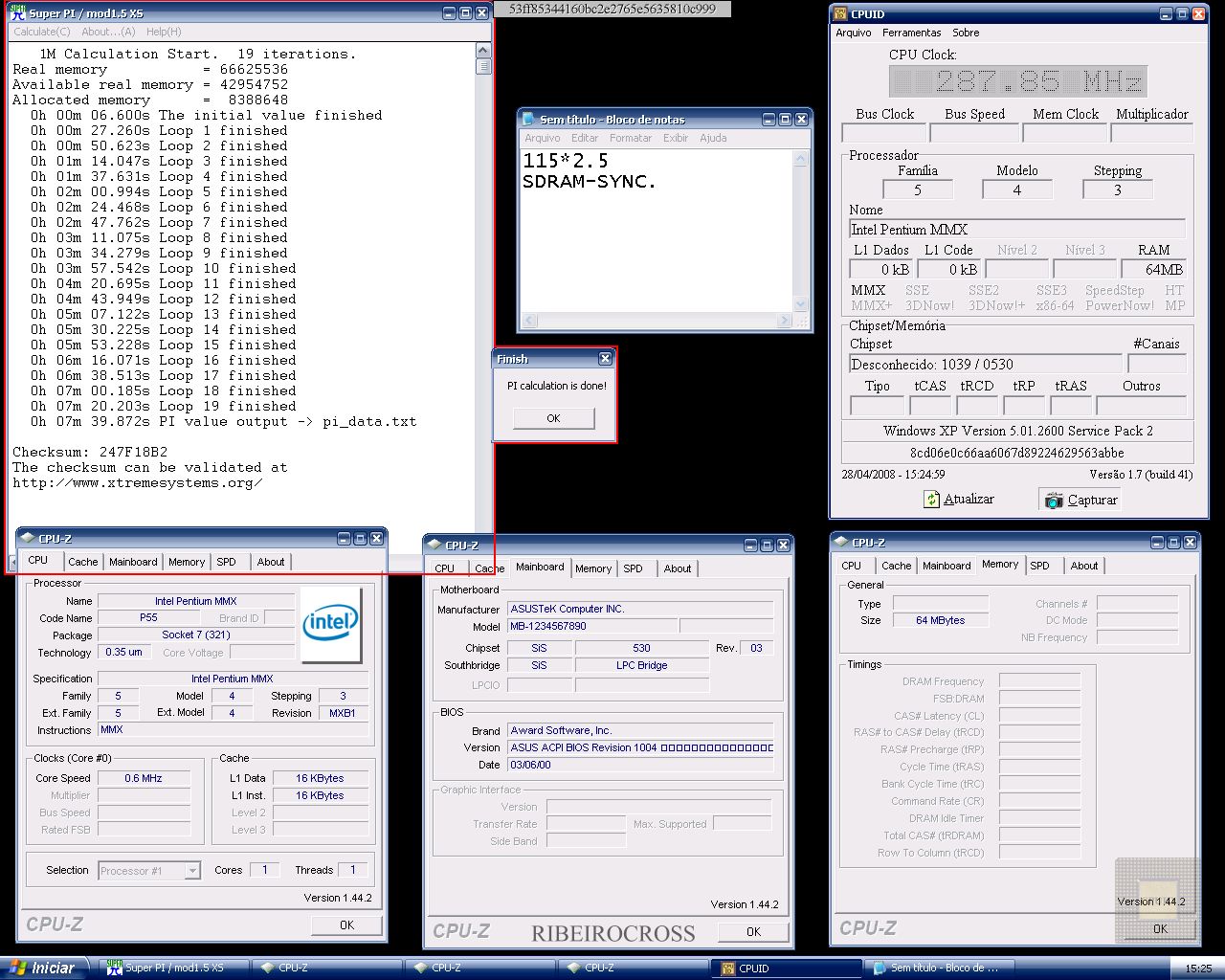The height and width of the screenshot is (980, 1225).
Task: Click OK in CPU-Z CPU window
Action: point(346,924)
